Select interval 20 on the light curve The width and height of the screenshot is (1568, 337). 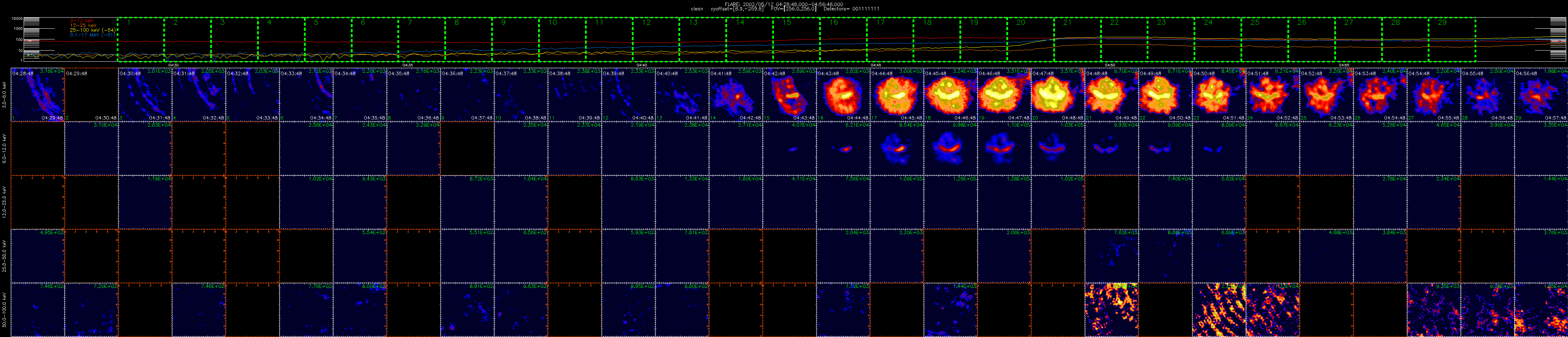pyautogui.click(x=1031, y=39)
